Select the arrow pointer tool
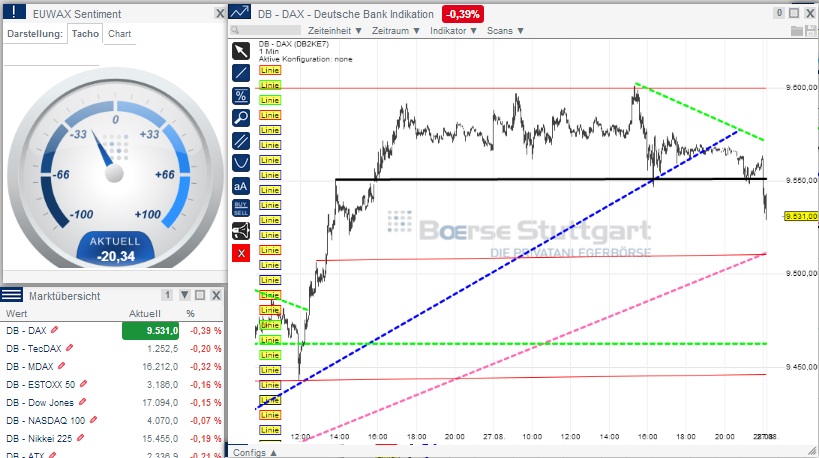This screenshot has height=458, width=819. [x=241, y=51]
